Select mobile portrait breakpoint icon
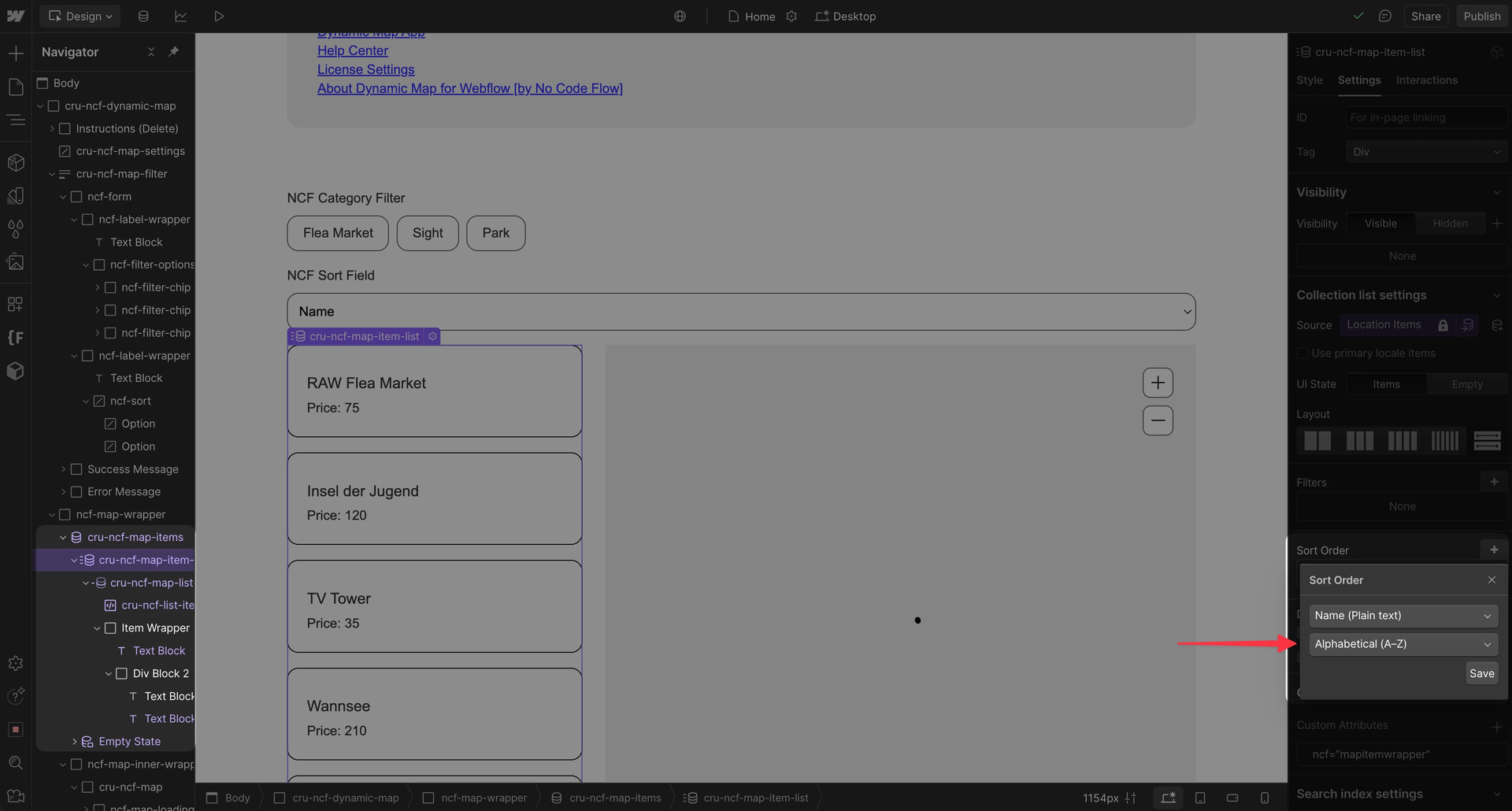1512x811 pixels. (x=1265, y=798)
